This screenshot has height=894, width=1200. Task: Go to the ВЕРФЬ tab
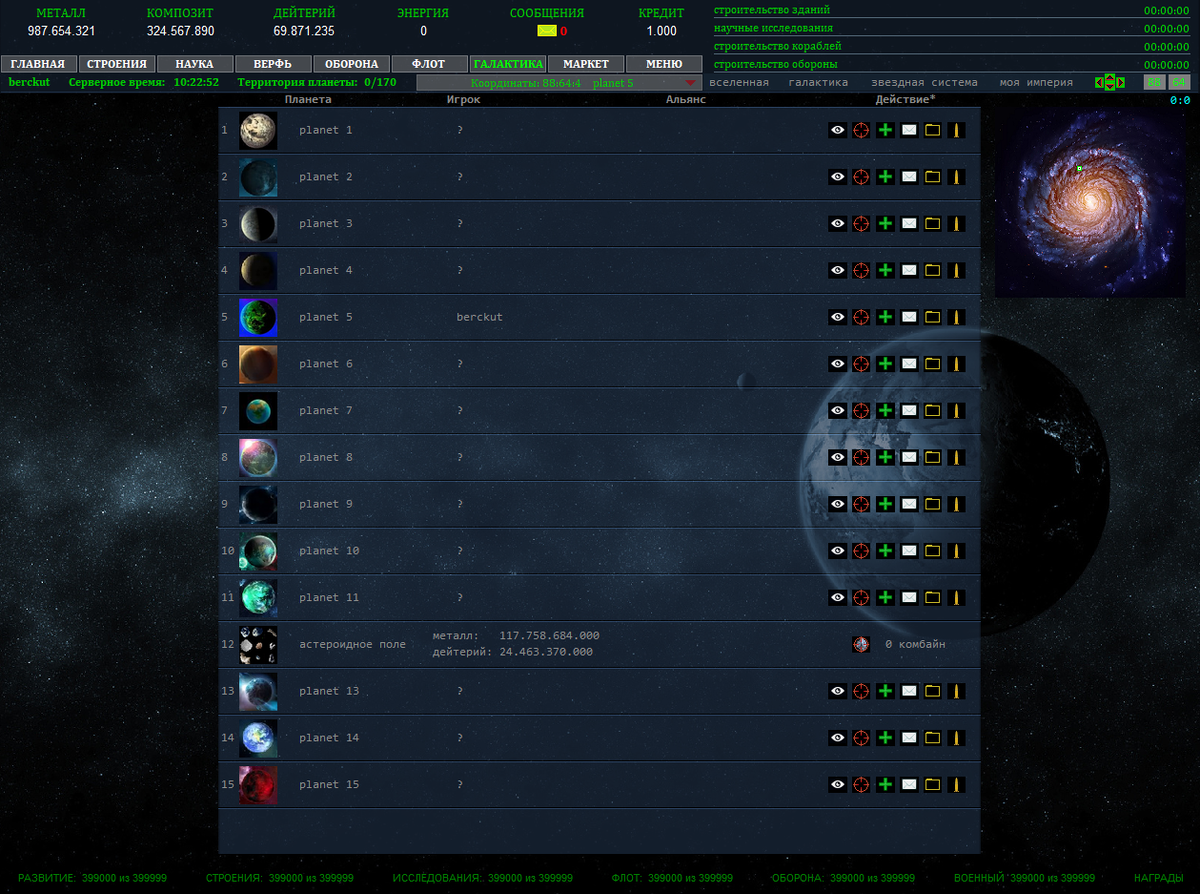pyautogui.click(x=272, y=64)
